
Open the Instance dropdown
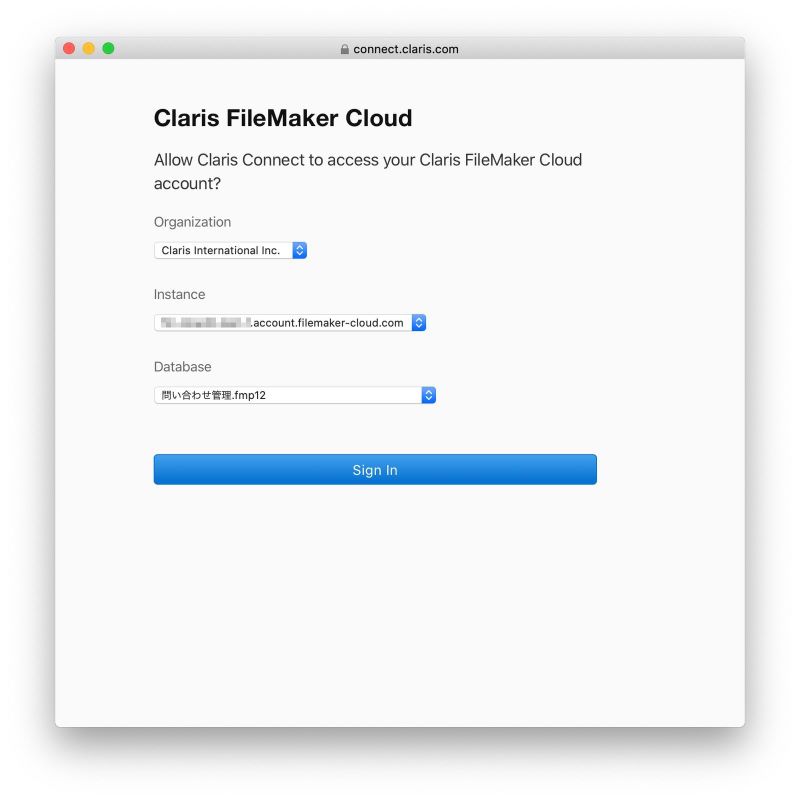290,323
